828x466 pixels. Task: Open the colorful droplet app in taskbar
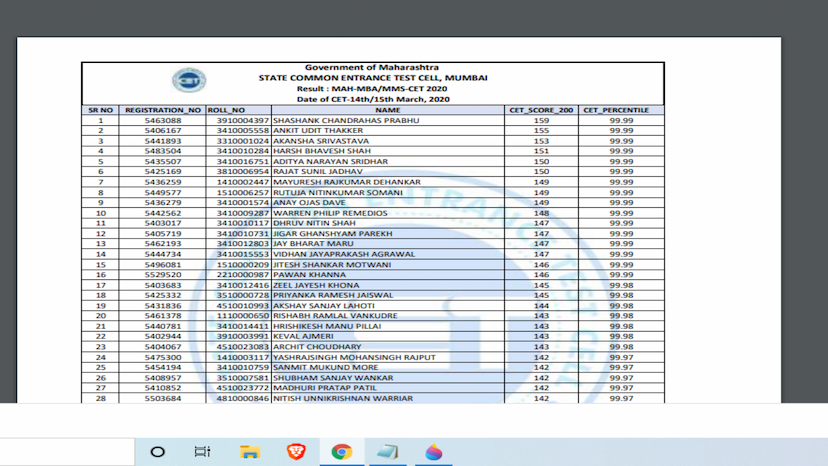click(x=434, y=452)
